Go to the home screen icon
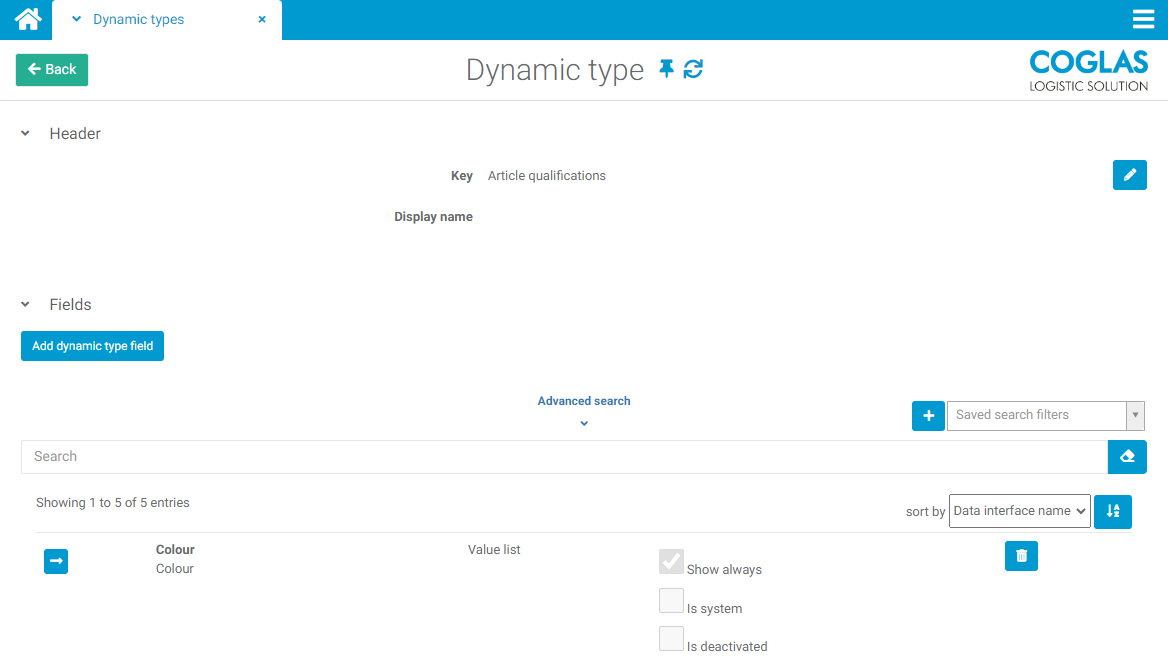 pyautogui.click(x=27, y=19)
